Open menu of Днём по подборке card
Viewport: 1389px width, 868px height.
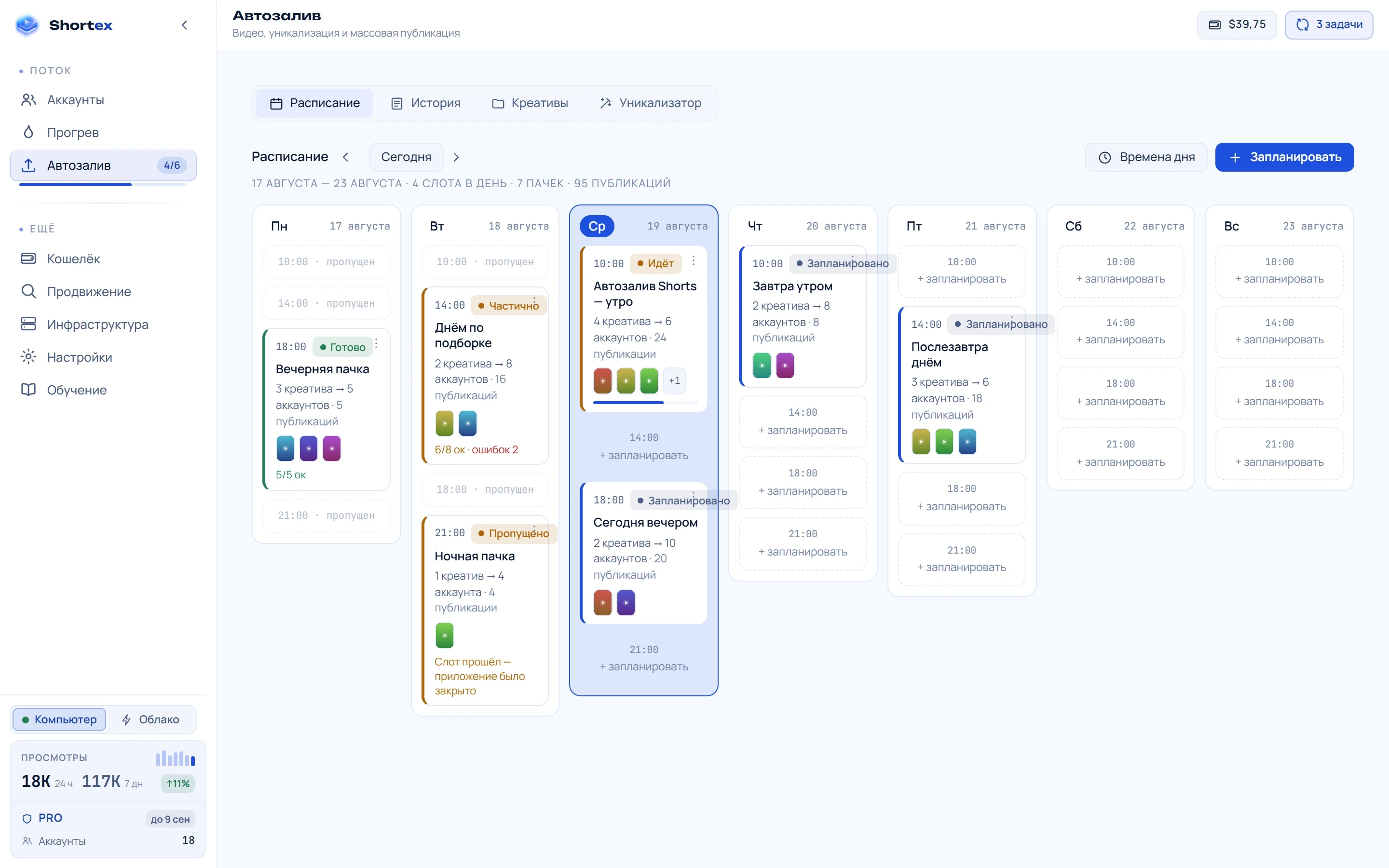click(x=535, y=301)
